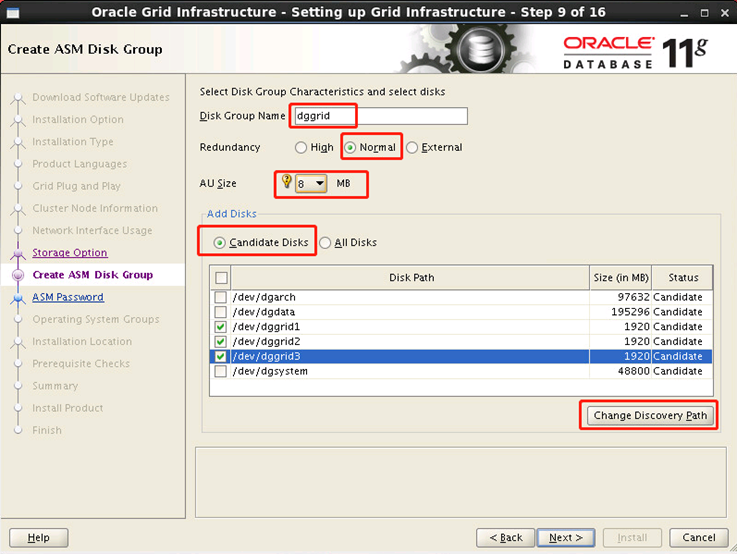Select Create ASM Disk Group step
Image resolution: width=737 pixels, height=554 pixels.
93,275
